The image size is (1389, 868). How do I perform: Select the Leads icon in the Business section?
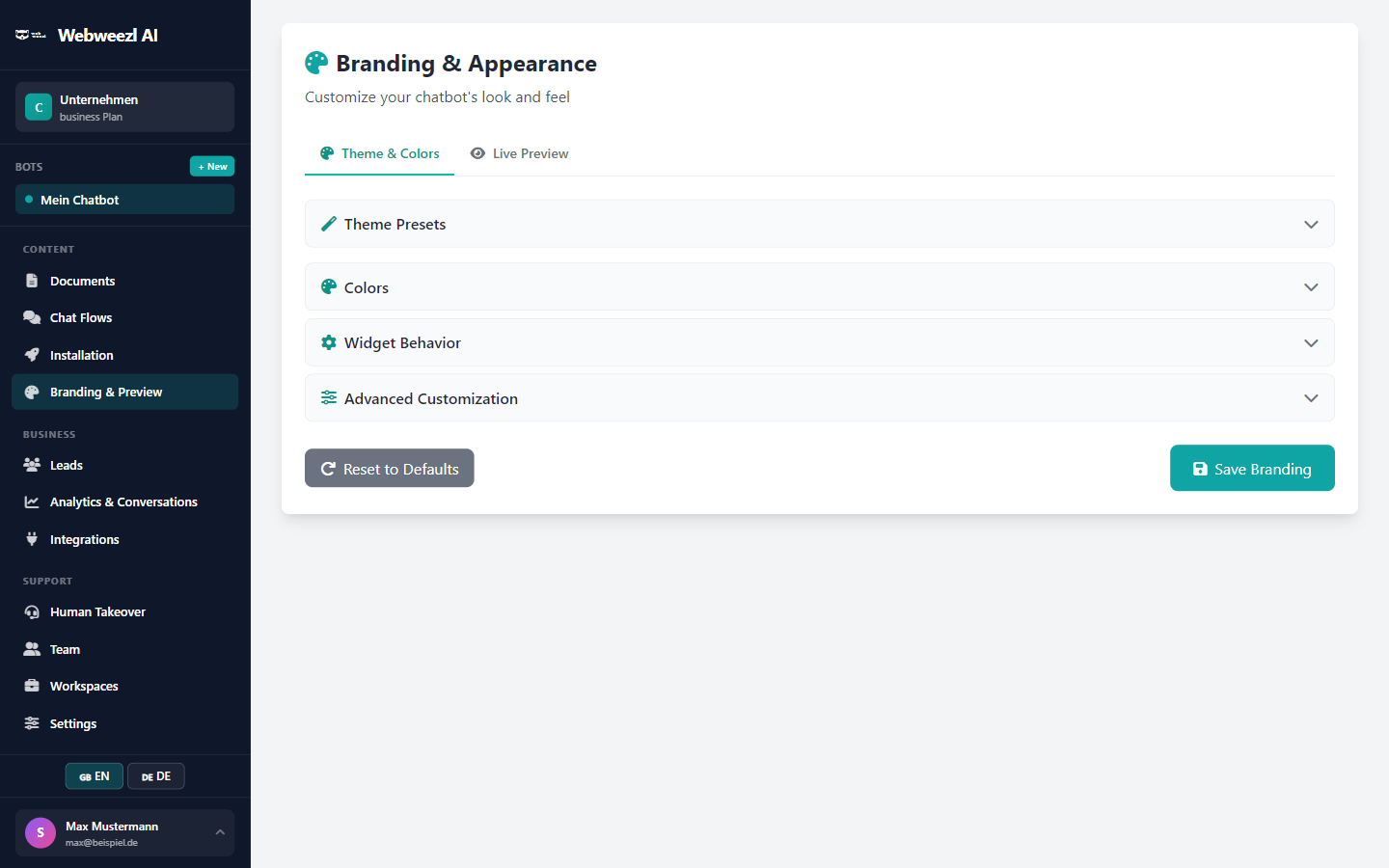30,465
